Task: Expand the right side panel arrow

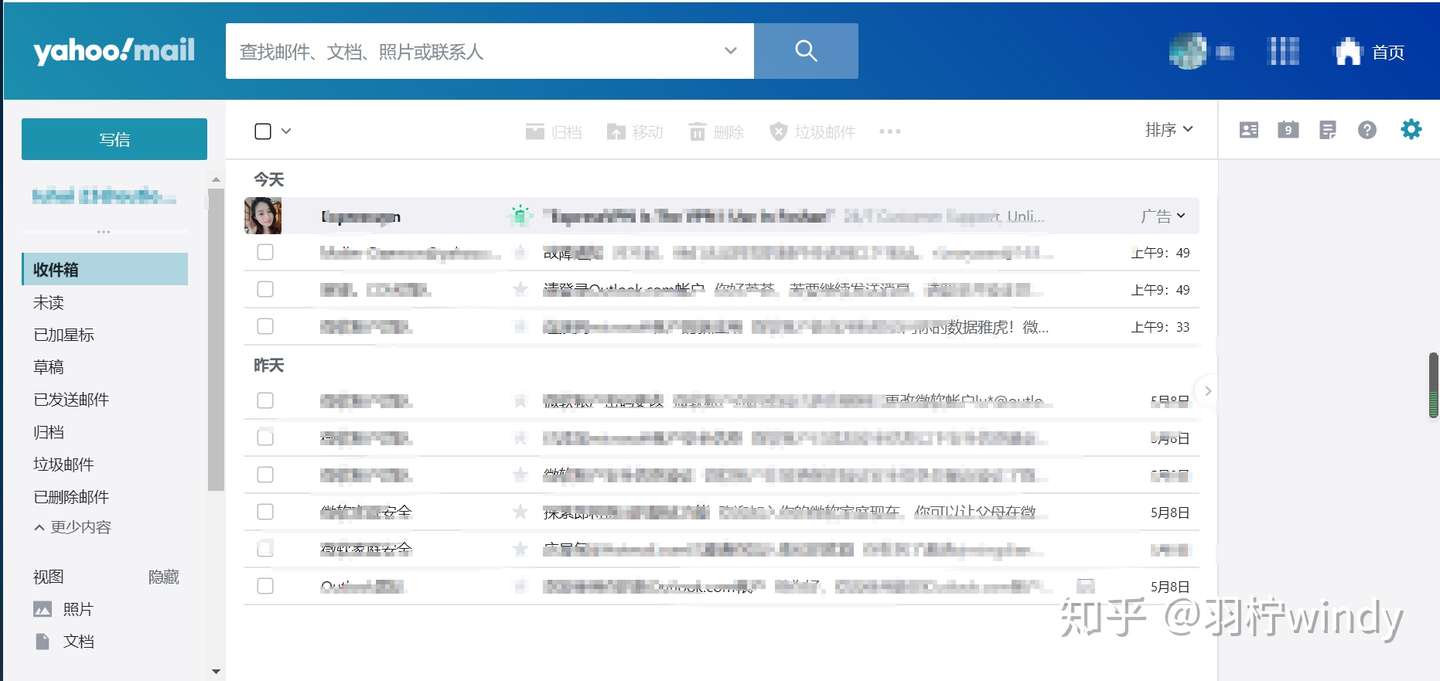Action: 1208,391
